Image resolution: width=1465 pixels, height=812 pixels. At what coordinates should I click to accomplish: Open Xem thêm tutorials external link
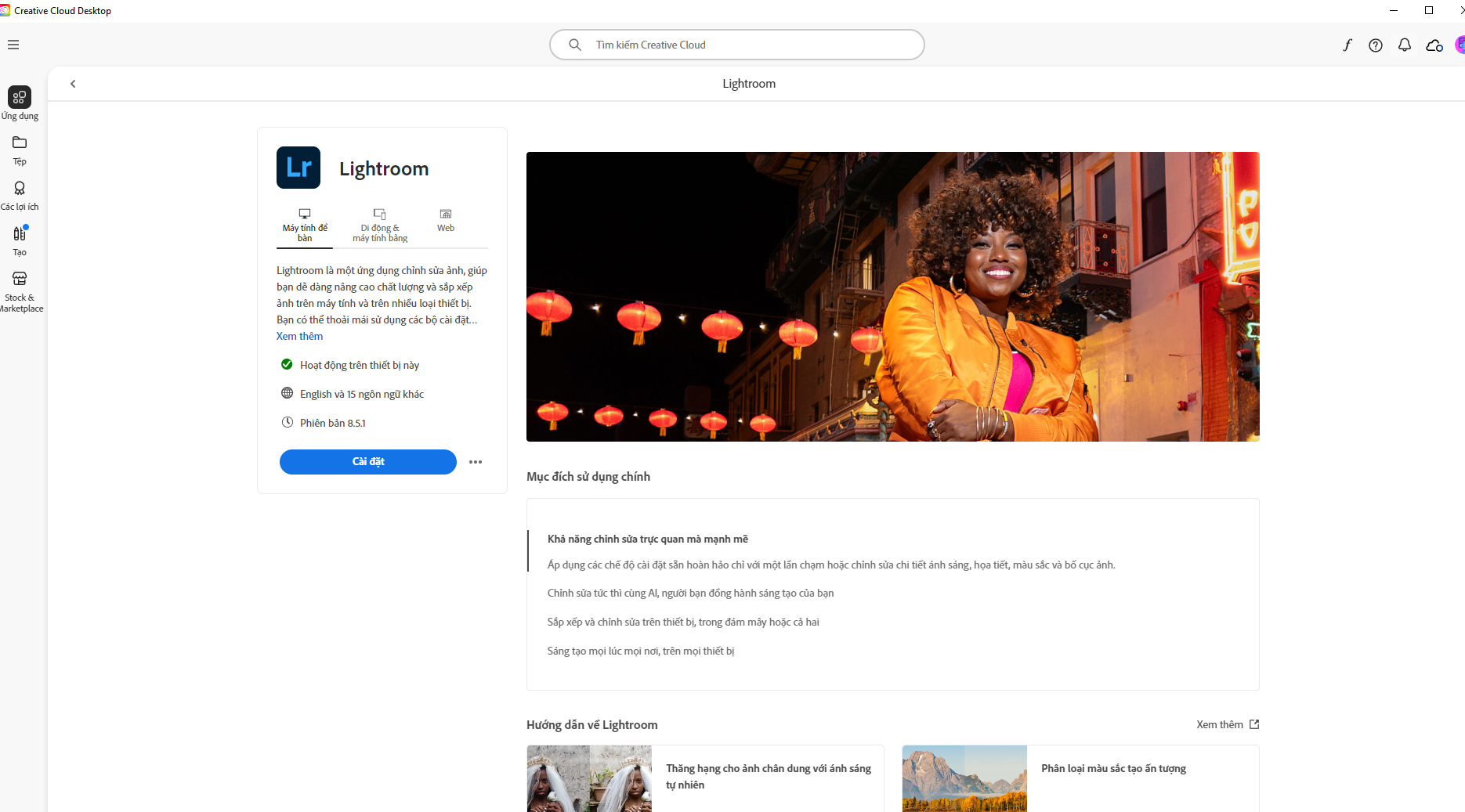click(x=1227, y=724)
